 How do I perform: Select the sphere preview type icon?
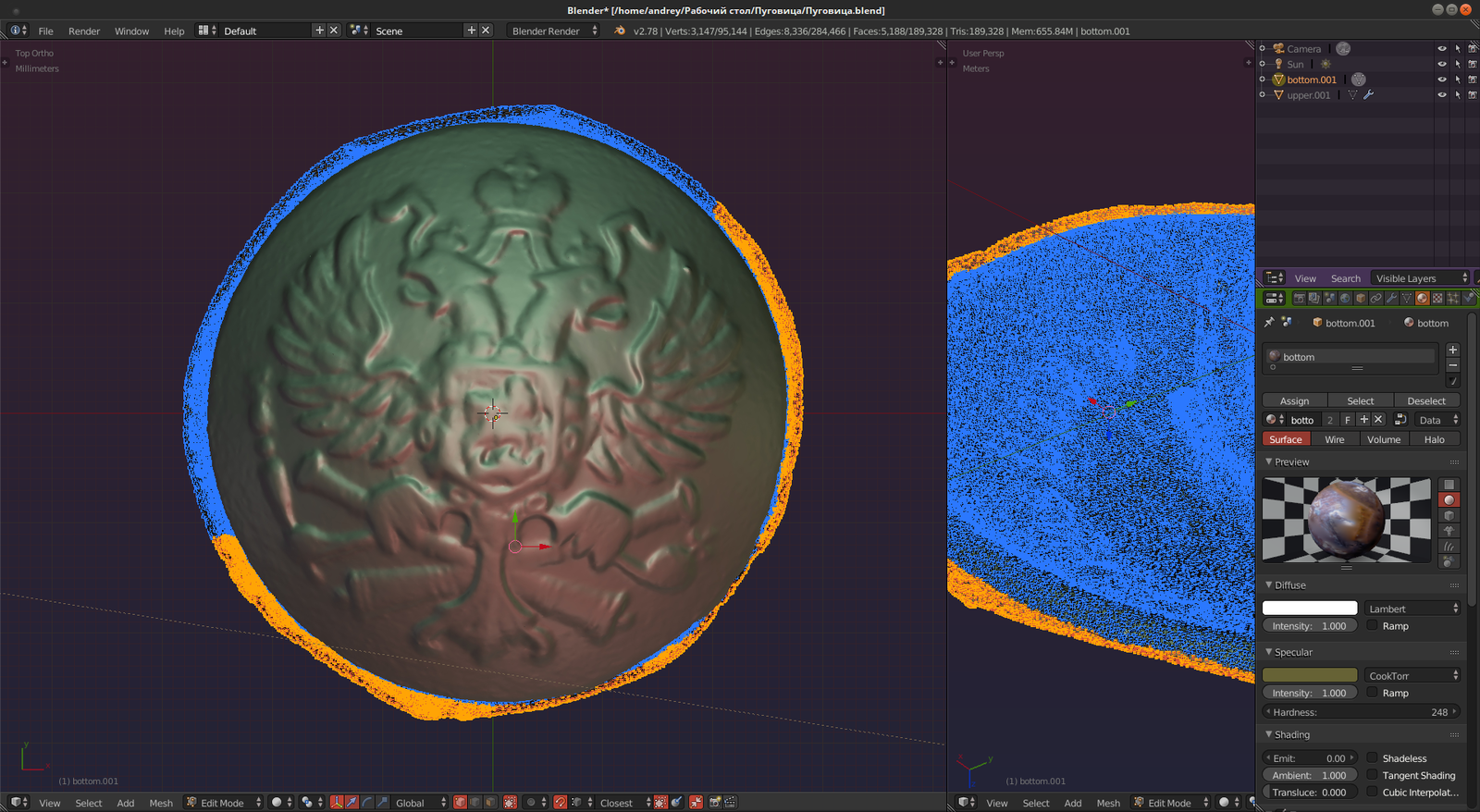[1449, 500]
